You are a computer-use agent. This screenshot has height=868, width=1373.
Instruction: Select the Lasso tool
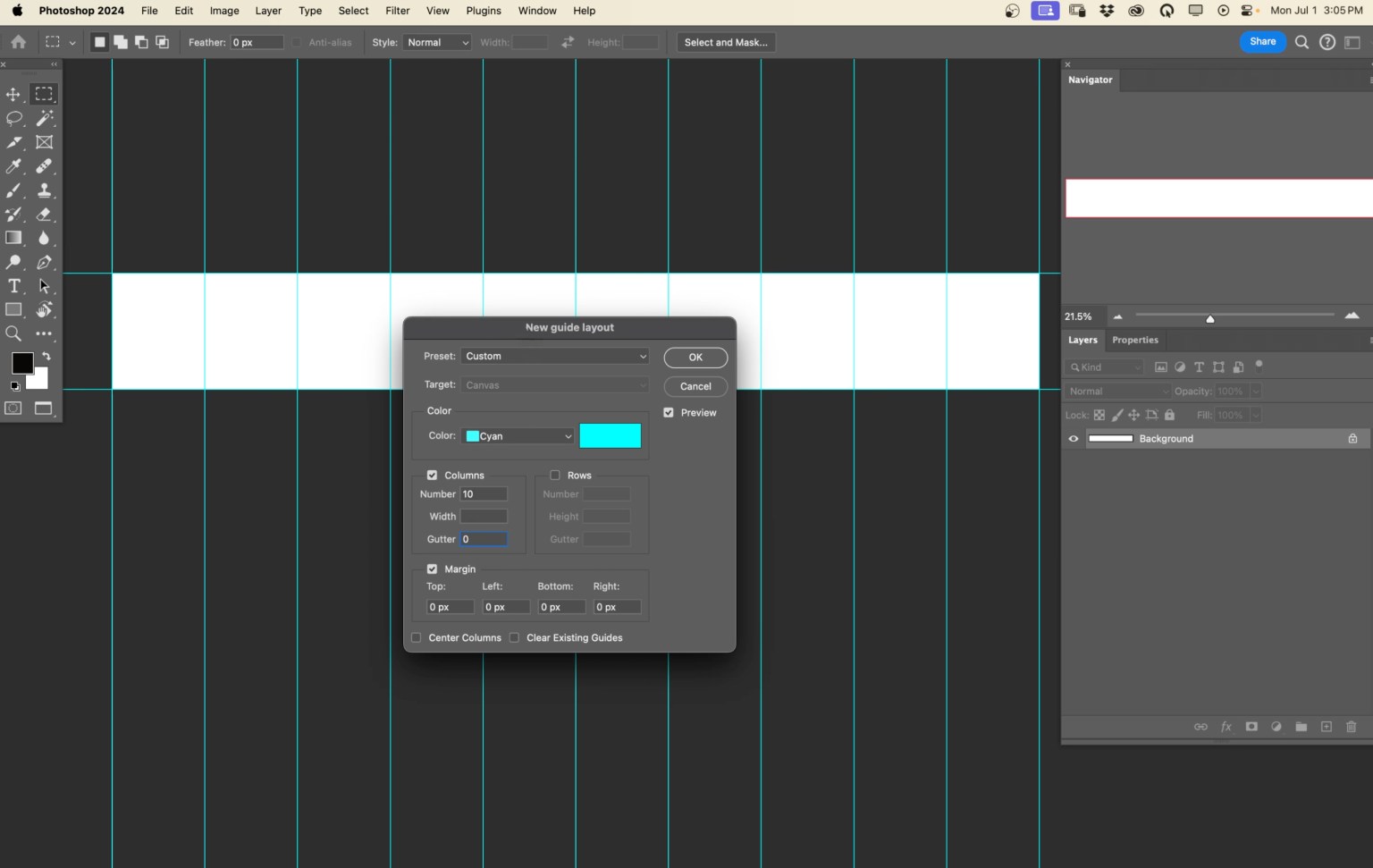tap(13, 118)
